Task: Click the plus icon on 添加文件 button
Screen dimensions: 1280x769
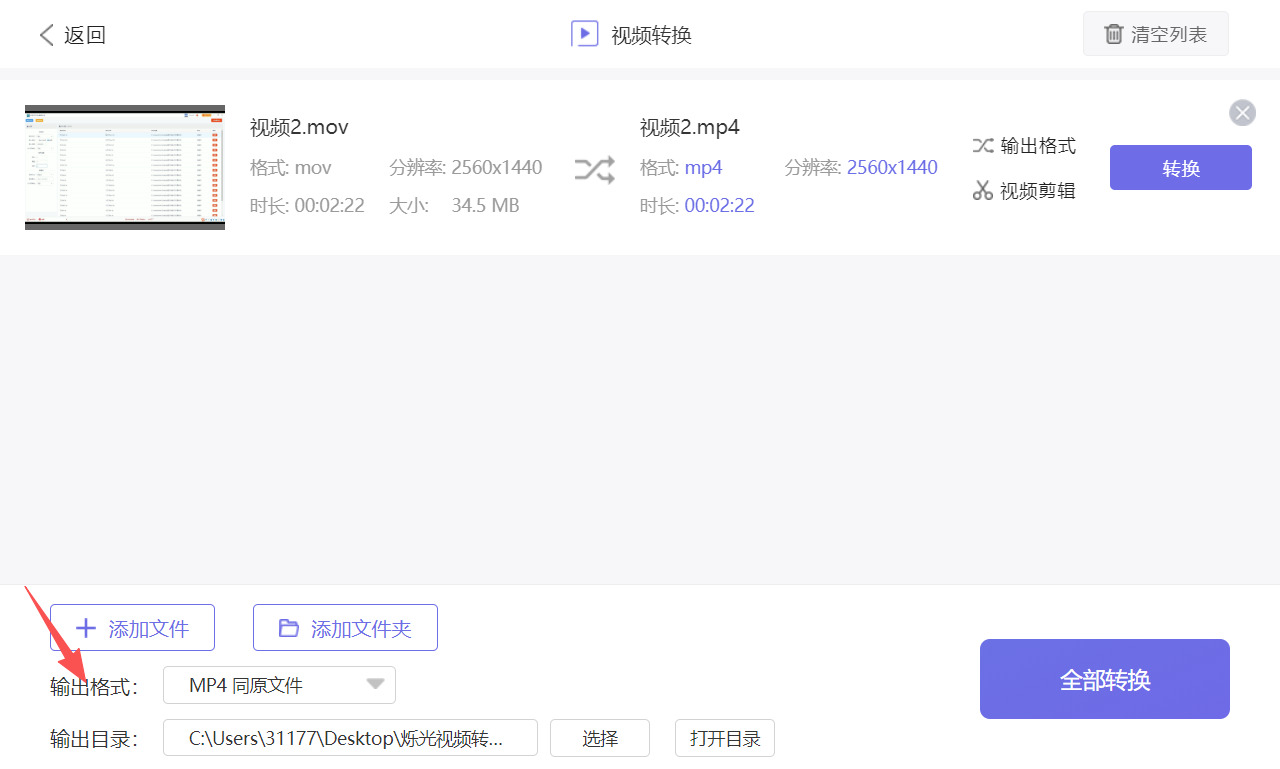Action: point(86,627)
